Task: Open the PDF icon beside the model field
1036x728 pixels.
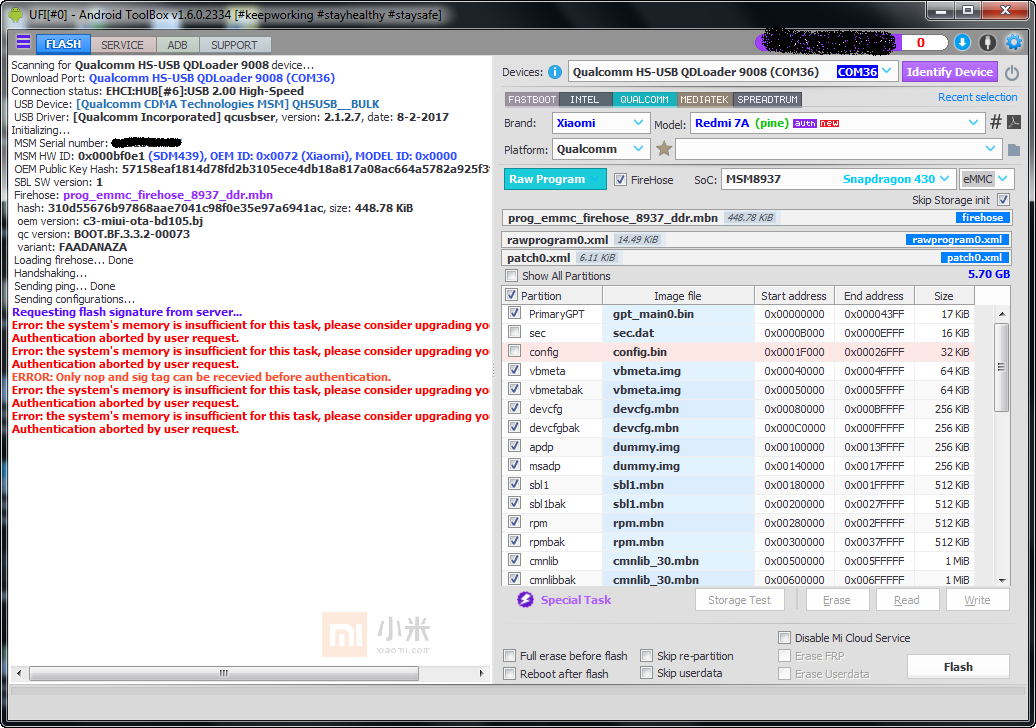Action: tap(1013, 123)
